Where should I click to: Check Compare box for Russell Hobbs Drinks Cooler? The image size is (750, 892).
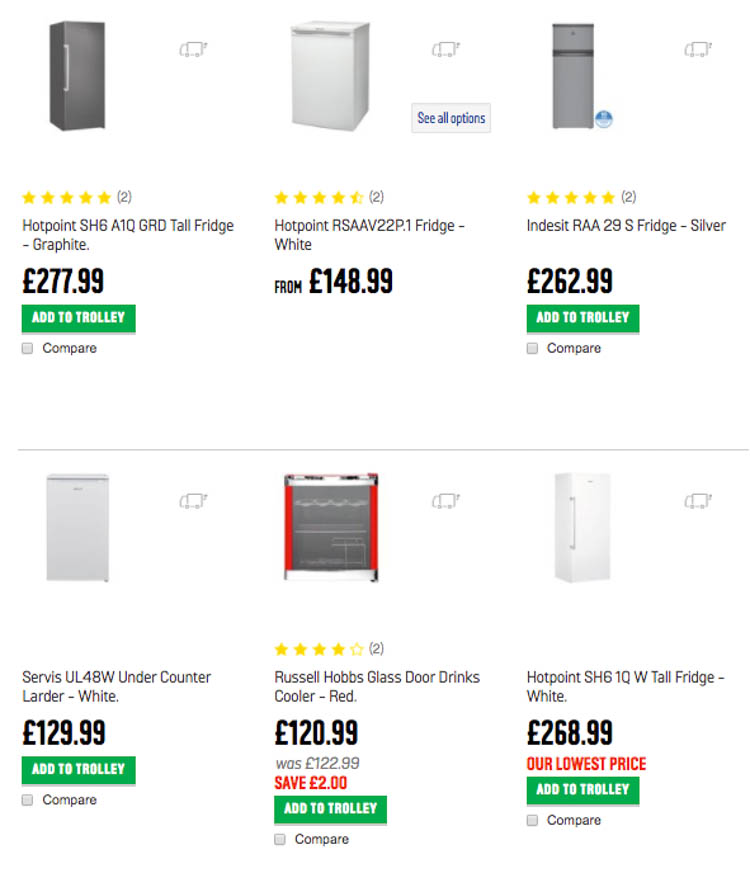(x=280, y=839)
